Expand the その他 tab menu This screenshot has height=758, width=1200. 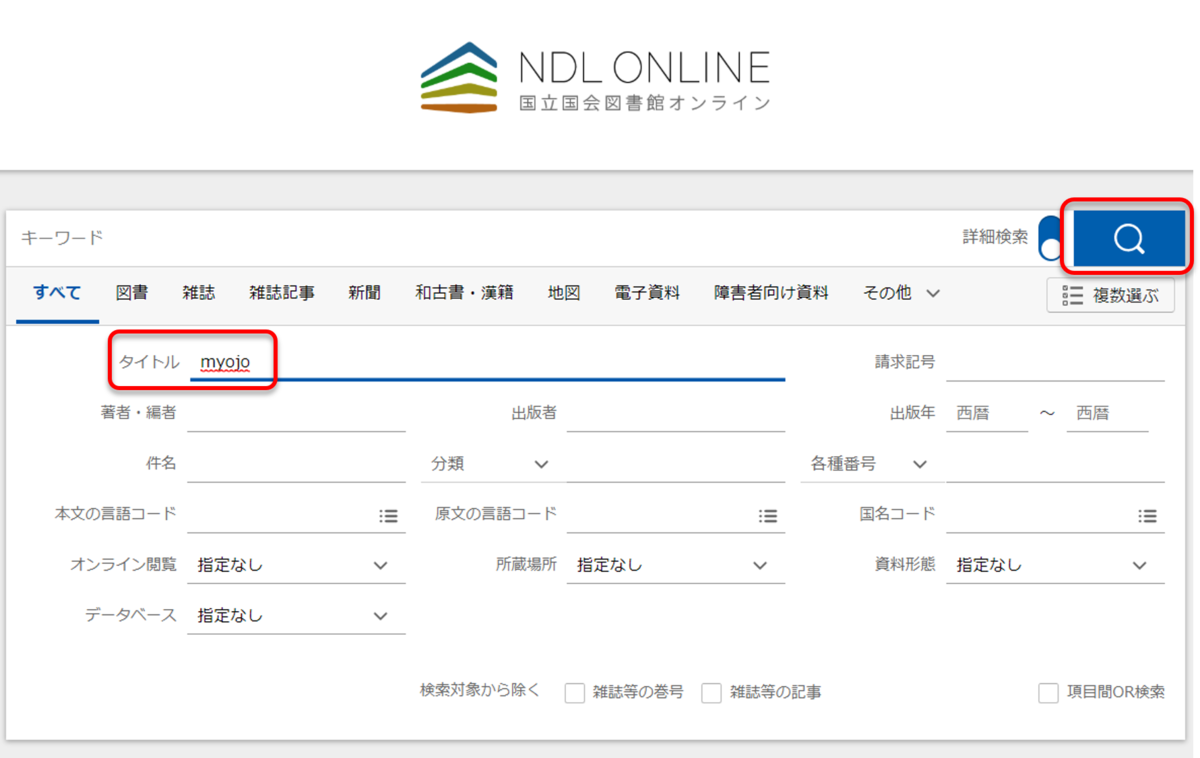pos(901,293)
